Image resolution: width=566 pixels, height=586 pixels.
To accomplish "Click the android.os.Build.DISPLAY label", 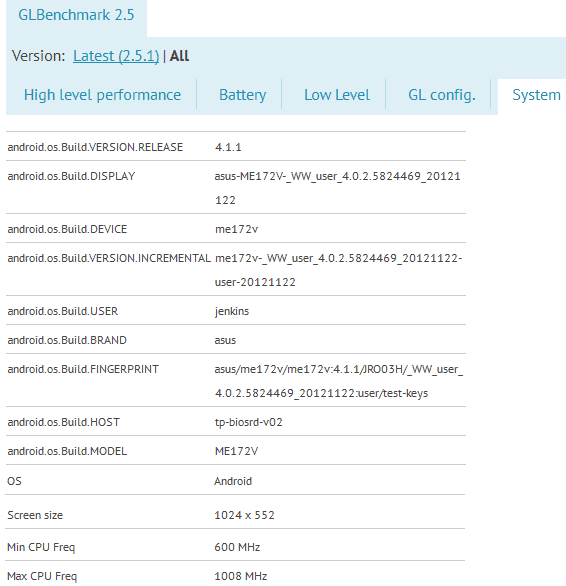I will [71, 176].
